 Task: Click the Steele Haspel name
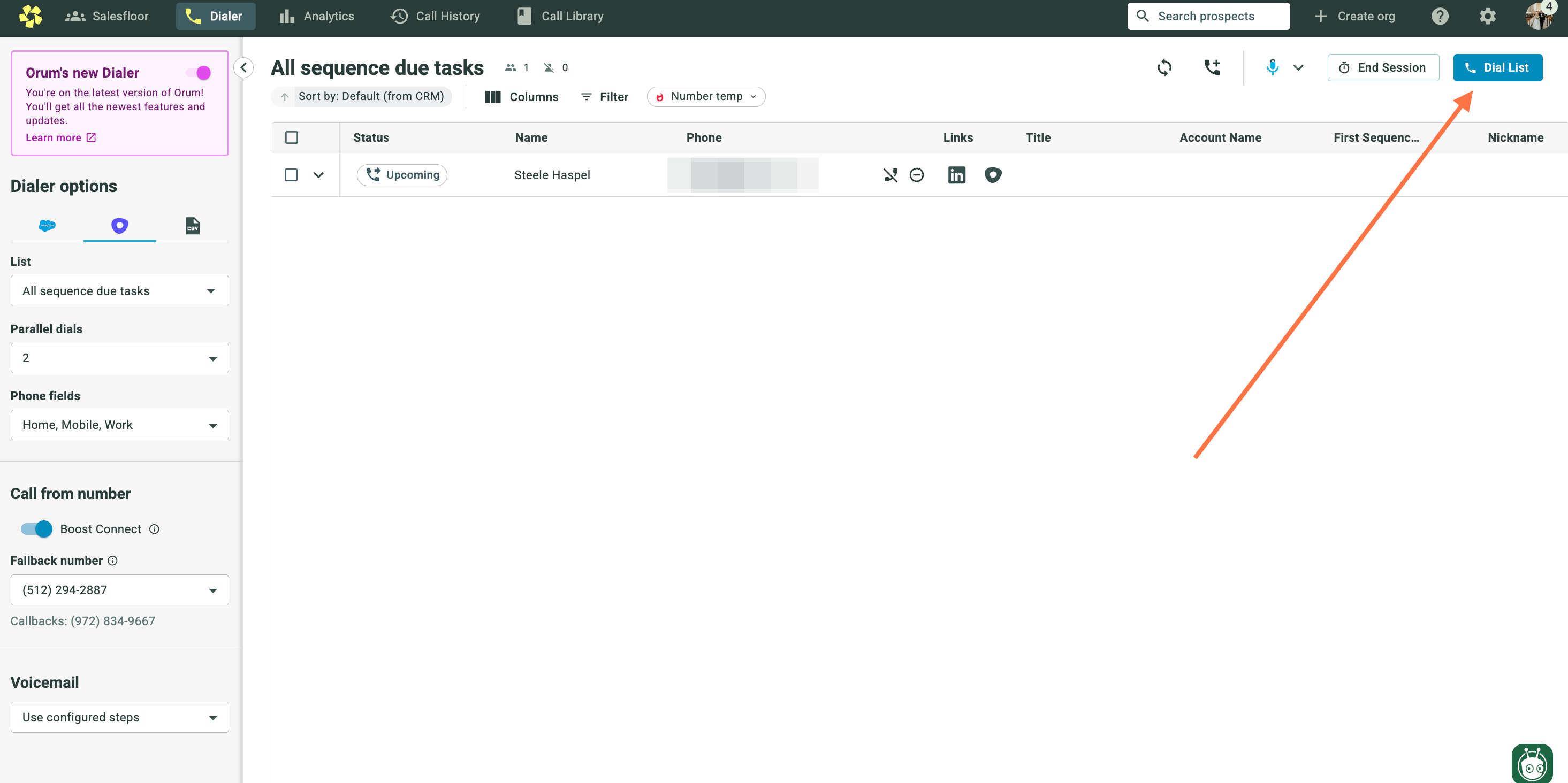552,175
